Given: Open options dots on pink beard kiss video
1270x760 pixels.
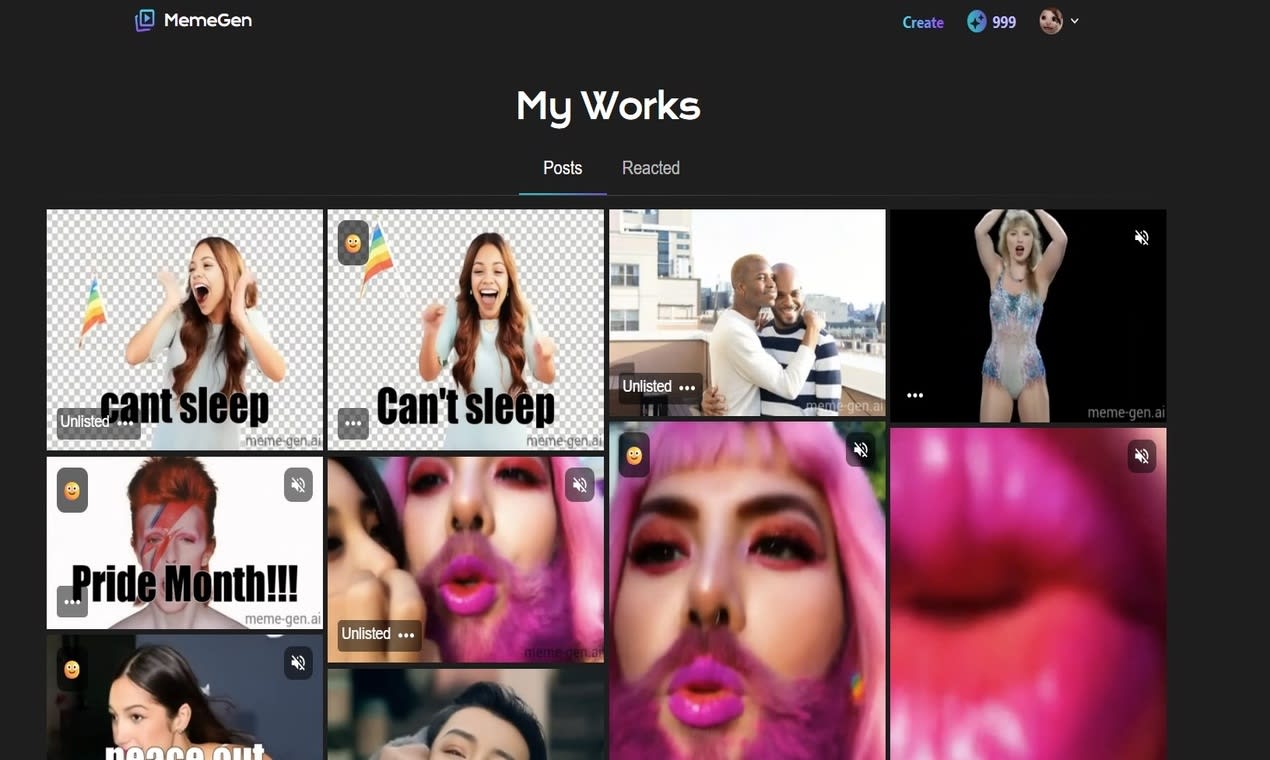Looking at the screenshot, I should 406,635.
